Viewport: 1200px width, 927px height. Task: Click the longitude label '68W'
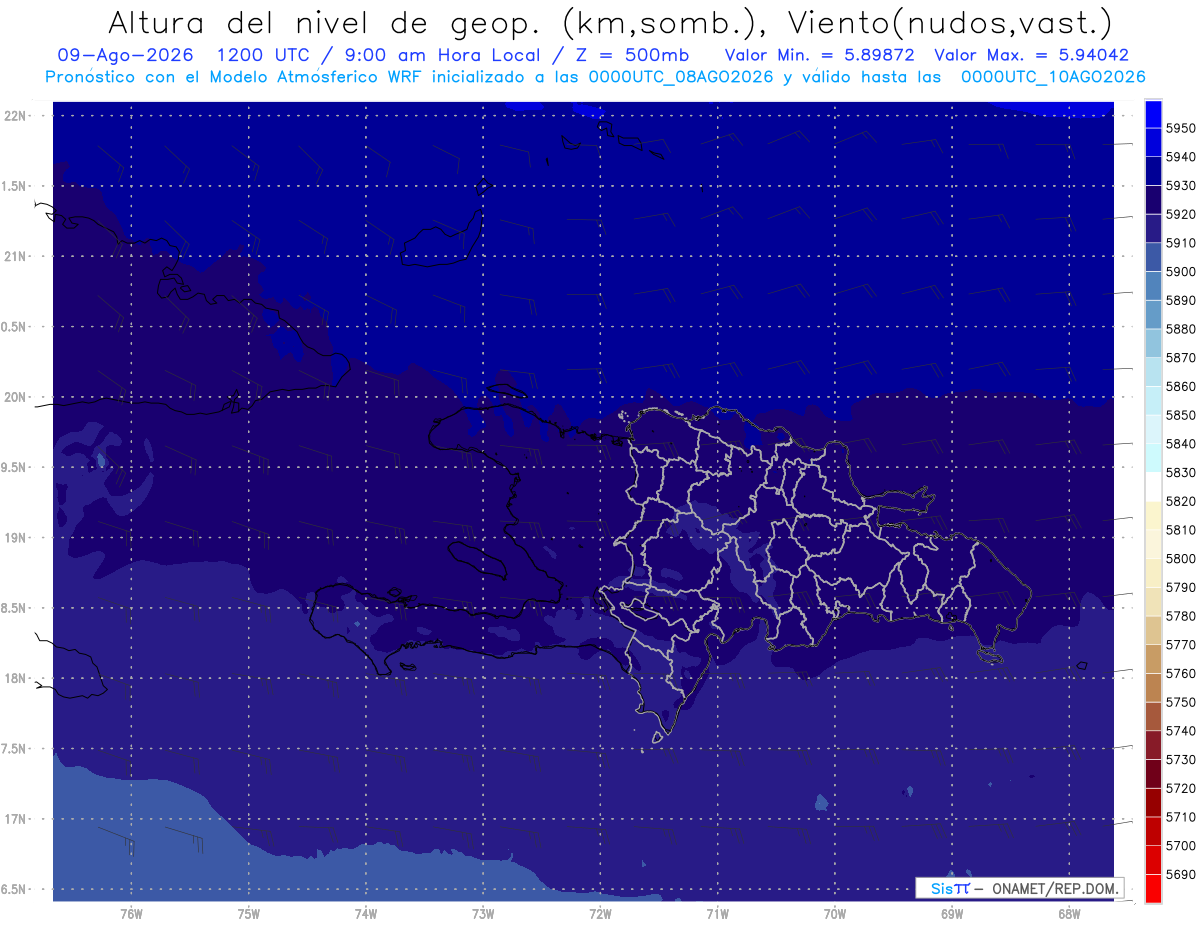[1069, 913]
